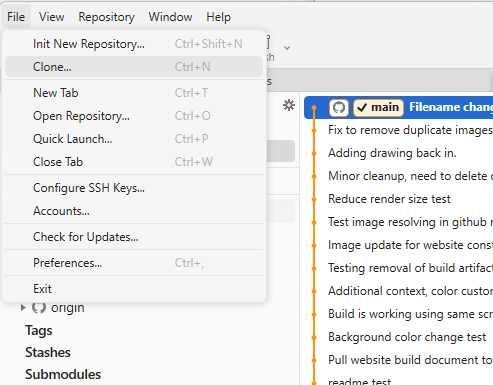The height and width of the screenshot is (385, 493).
Task: Select commit 'Fix to remove duplicate images'
Action: (x=397, y=130)
